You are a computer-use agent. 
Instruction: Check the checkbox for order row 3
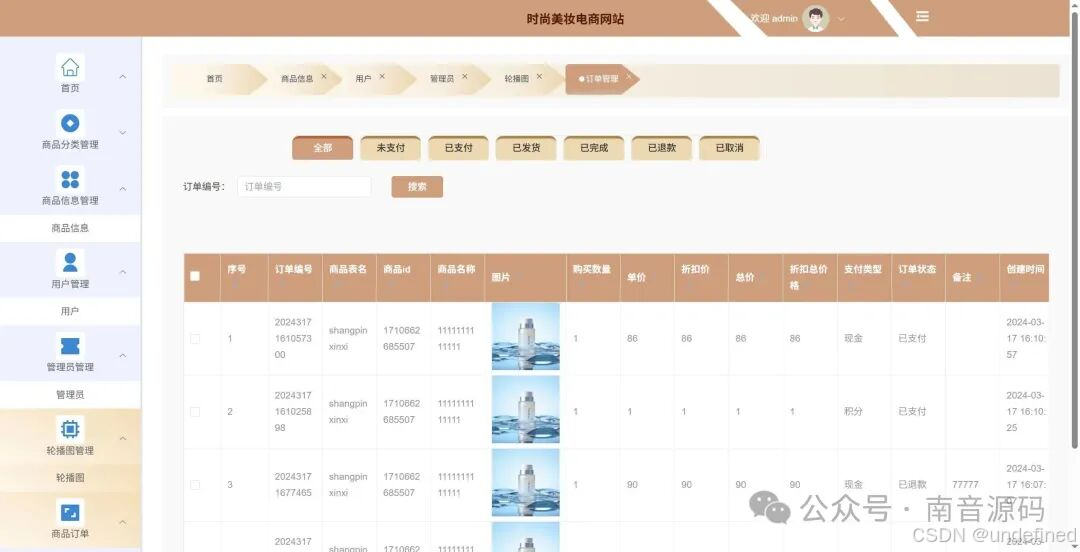coord(195,484)
